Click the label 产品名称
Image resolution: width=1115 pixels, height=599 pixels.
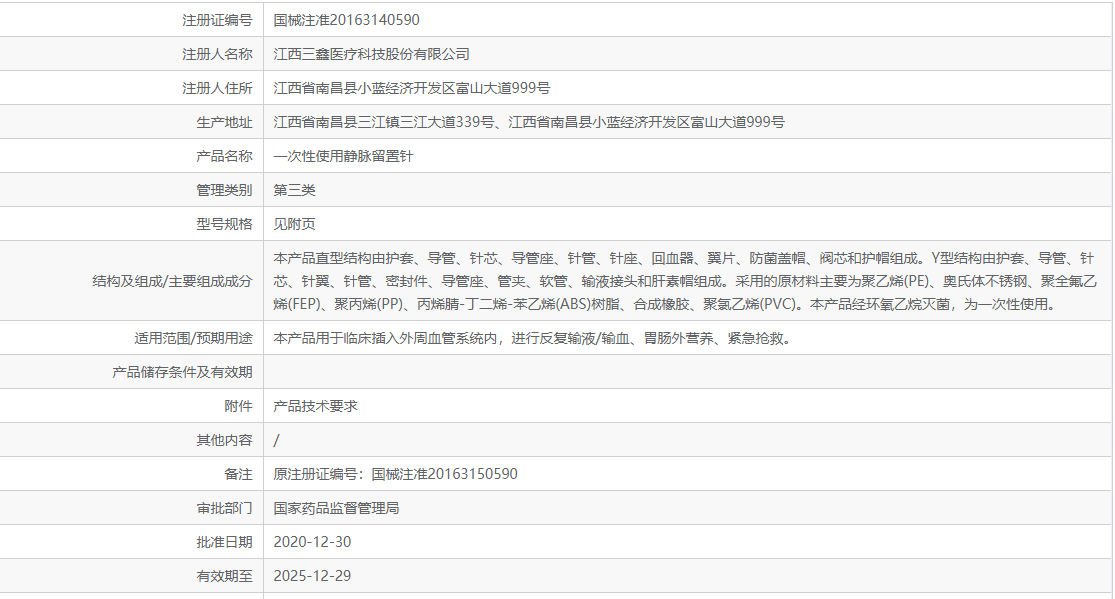[224, 157]
